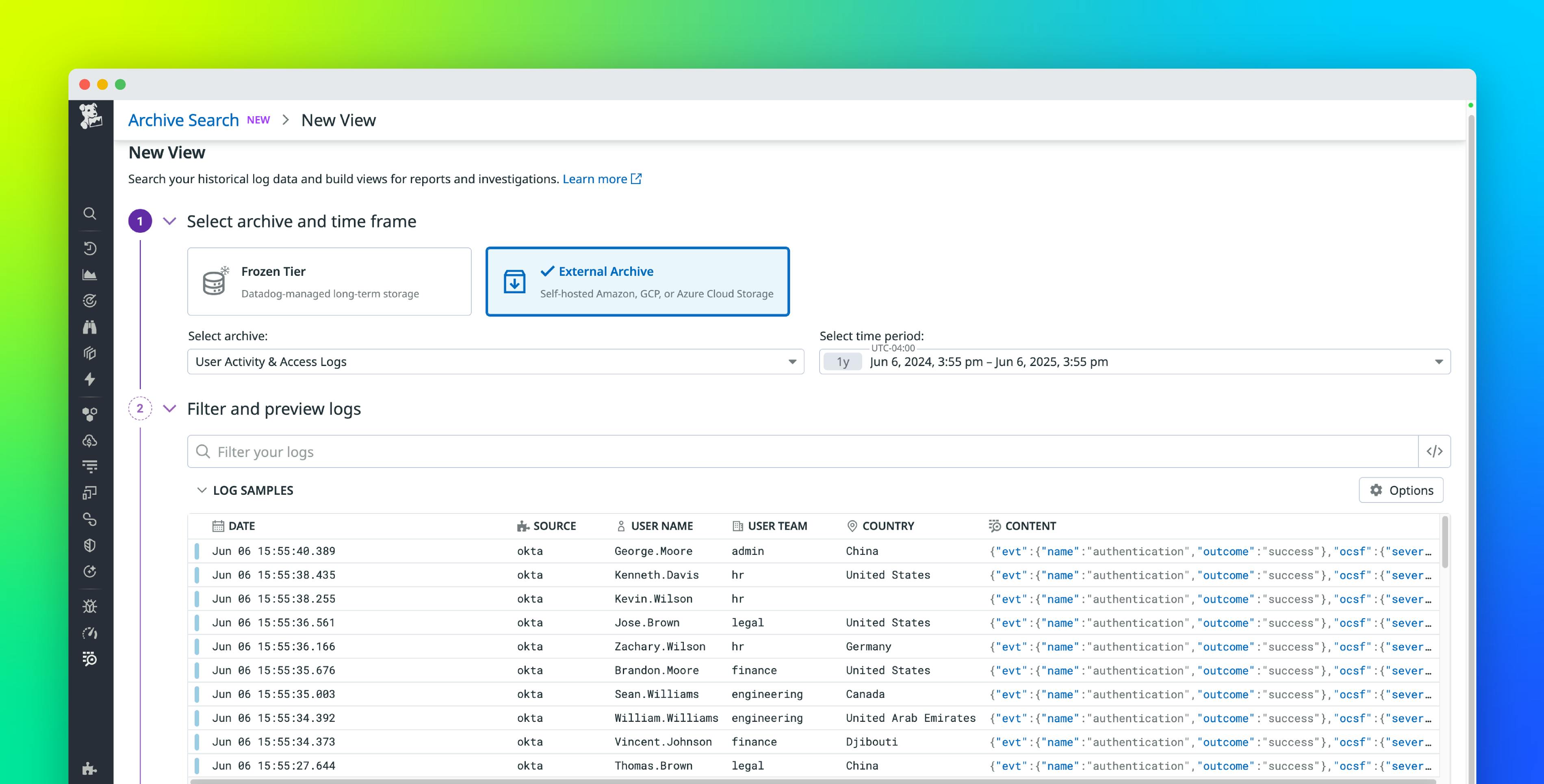1544x784 pixels.
Task: Open the lightning bolt events icon
Action: 90,380
